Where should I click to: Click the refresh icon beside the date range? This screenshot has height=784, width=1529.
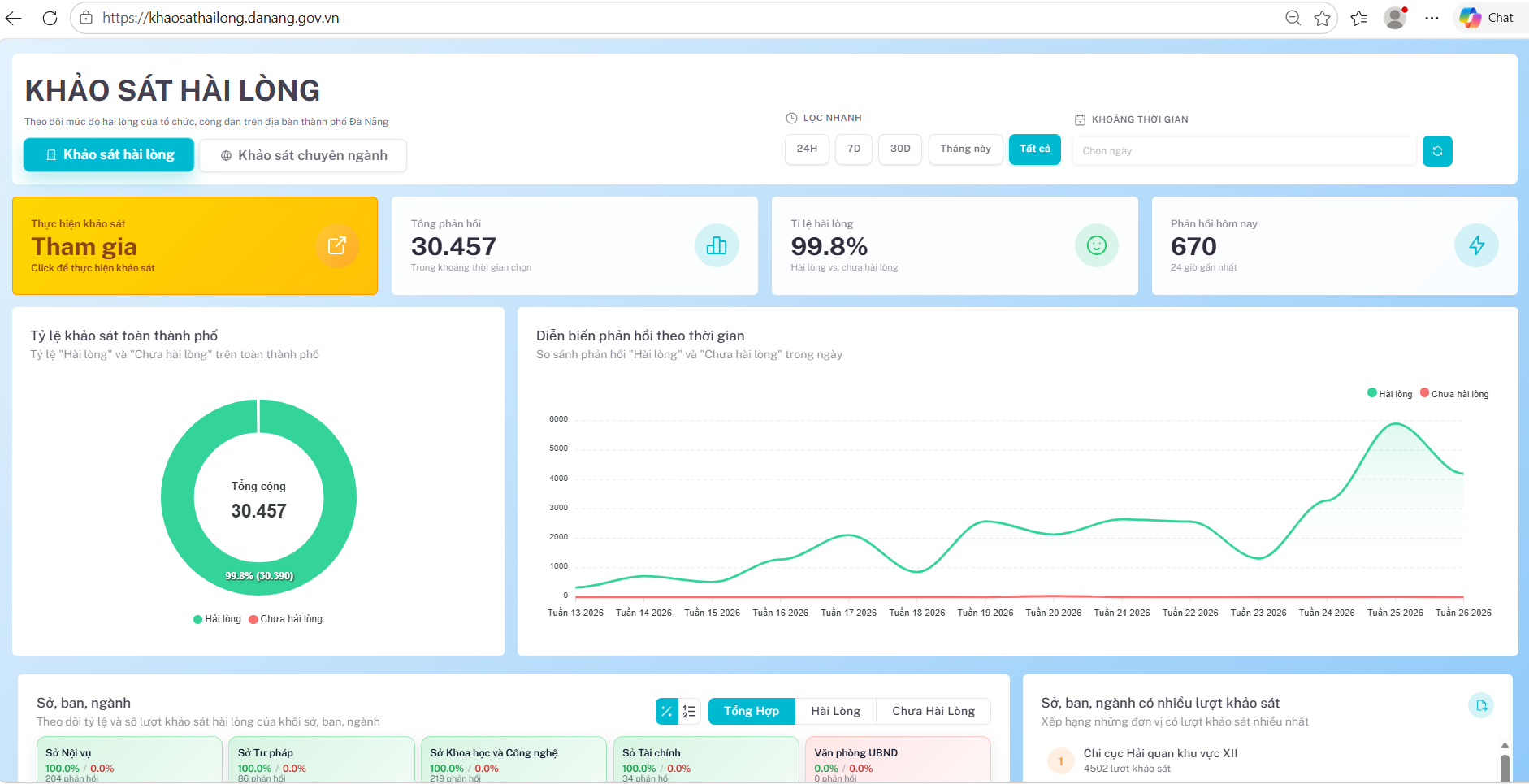(1437, 151)
